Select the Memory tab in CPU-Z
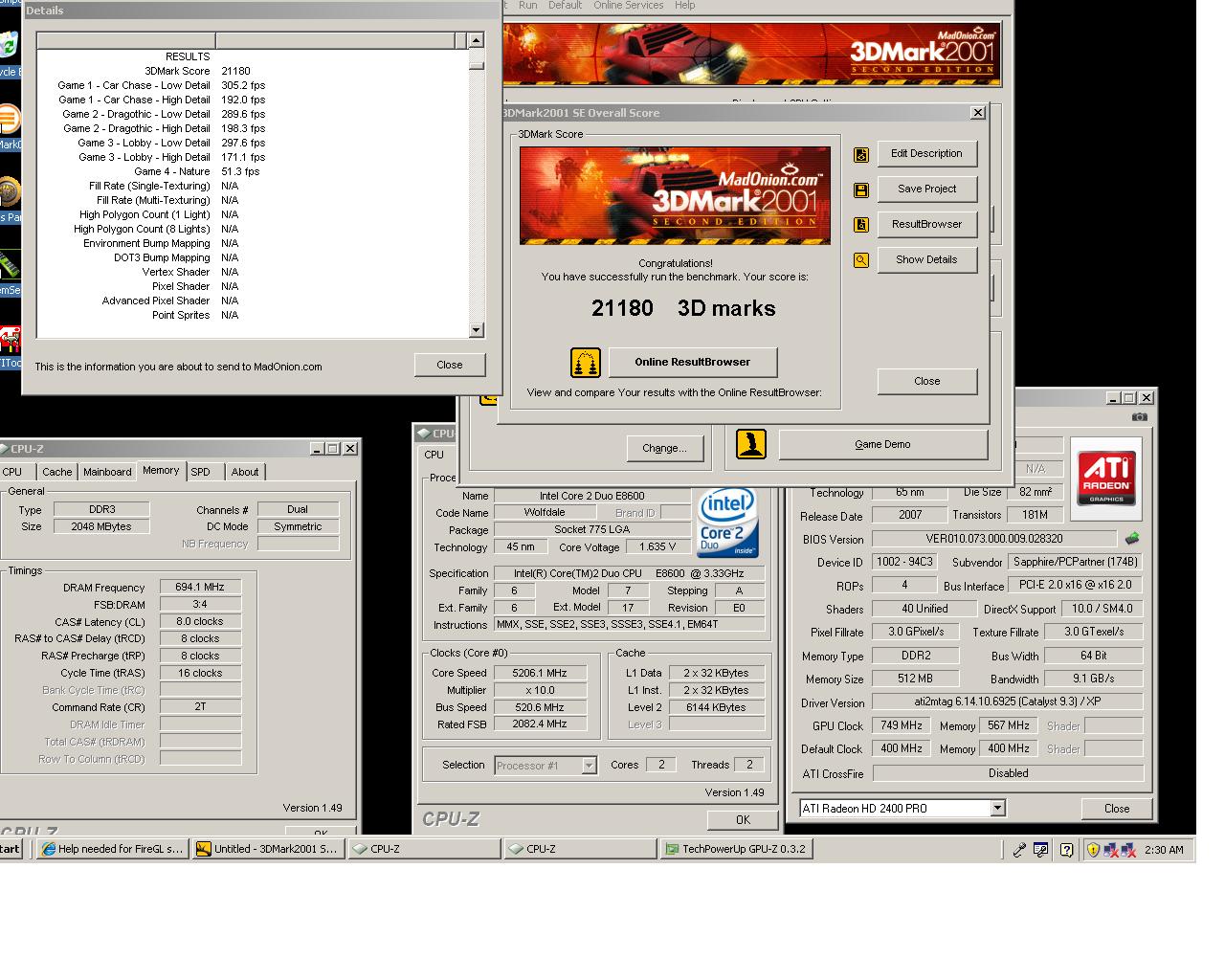The image size is (1225, 980). coord(161,470)
